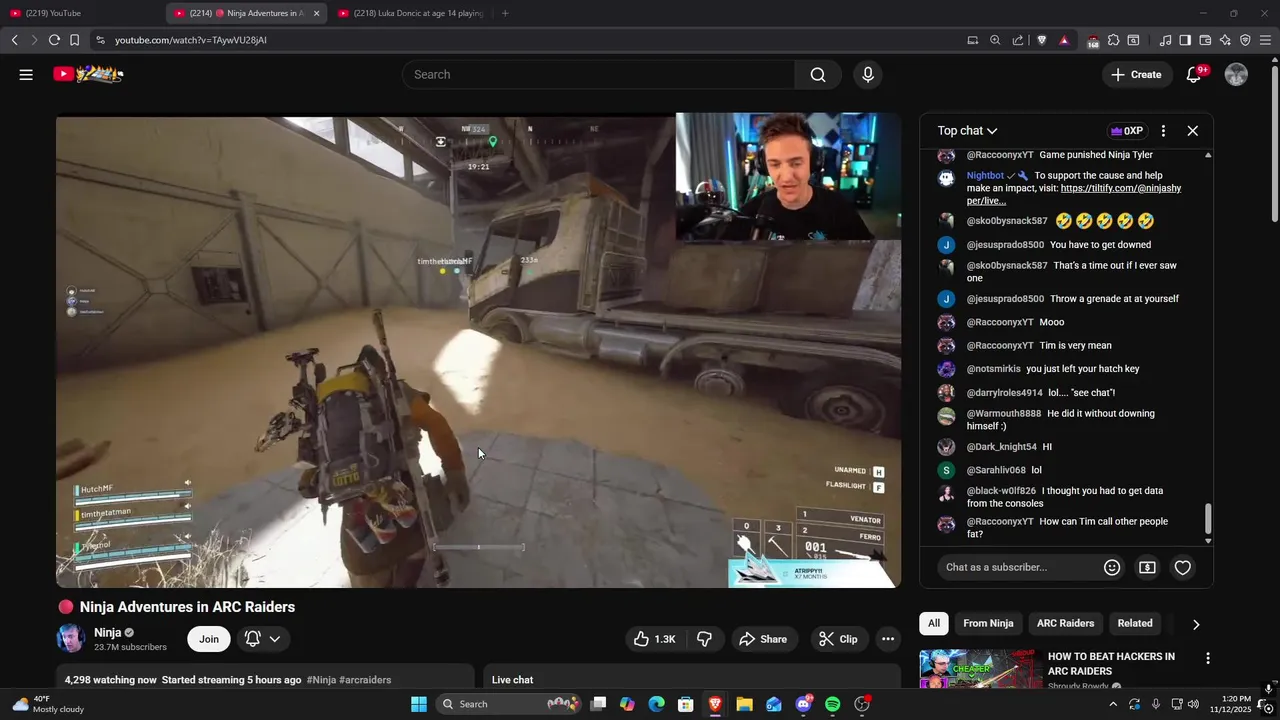Open Brave Leo AI sparkle icon
1280x720 pixels.
point(1225,40)
